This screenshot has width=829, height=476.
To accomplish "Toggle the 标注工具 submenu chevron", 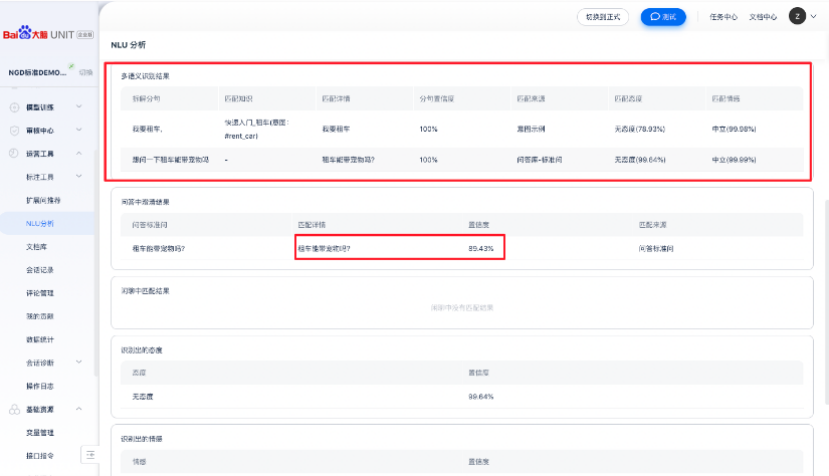I will point(79,177).
